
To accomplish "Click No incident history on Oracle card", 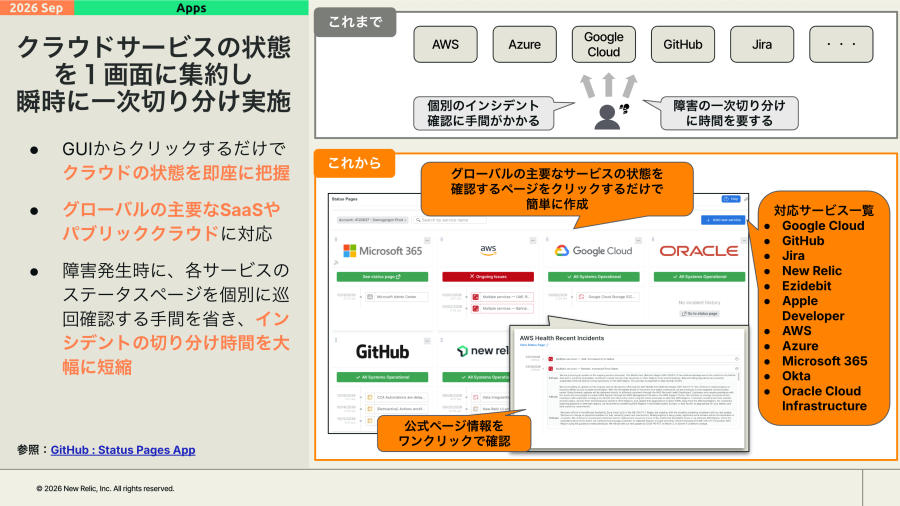I will coord(699,302).
